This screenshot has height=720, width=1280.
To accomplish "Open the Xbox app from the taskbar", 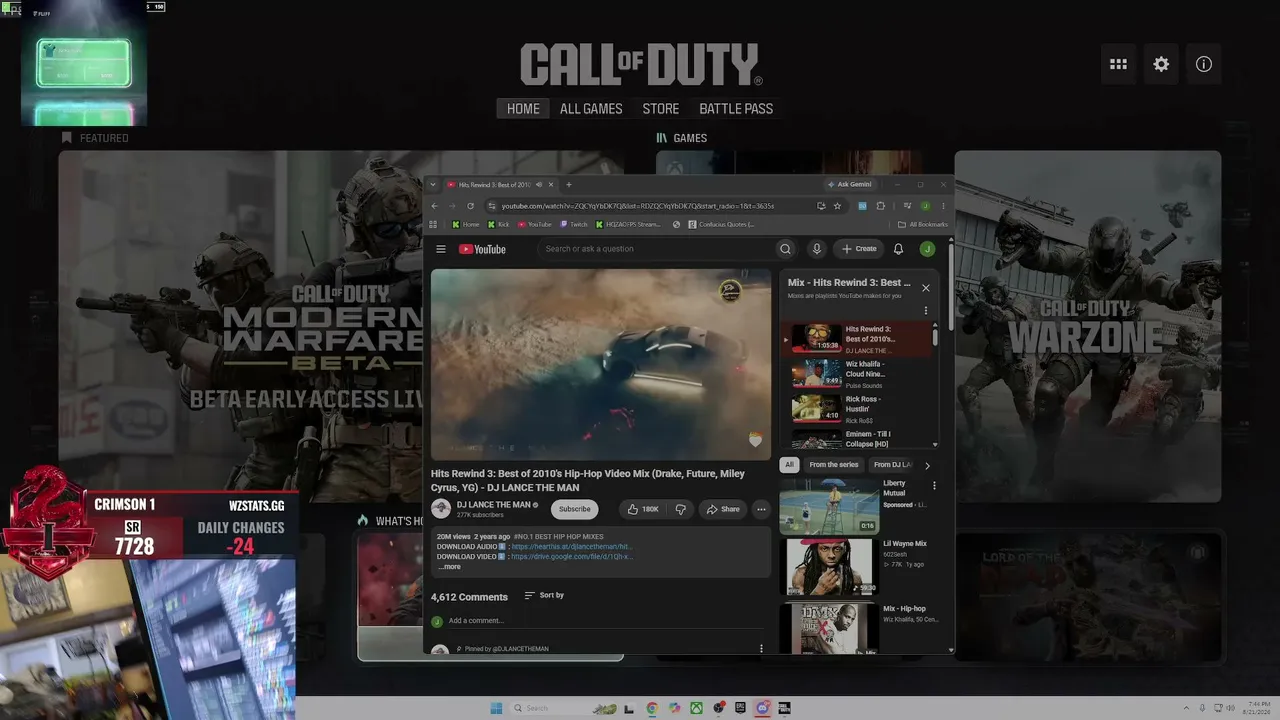I will (696, 708).
